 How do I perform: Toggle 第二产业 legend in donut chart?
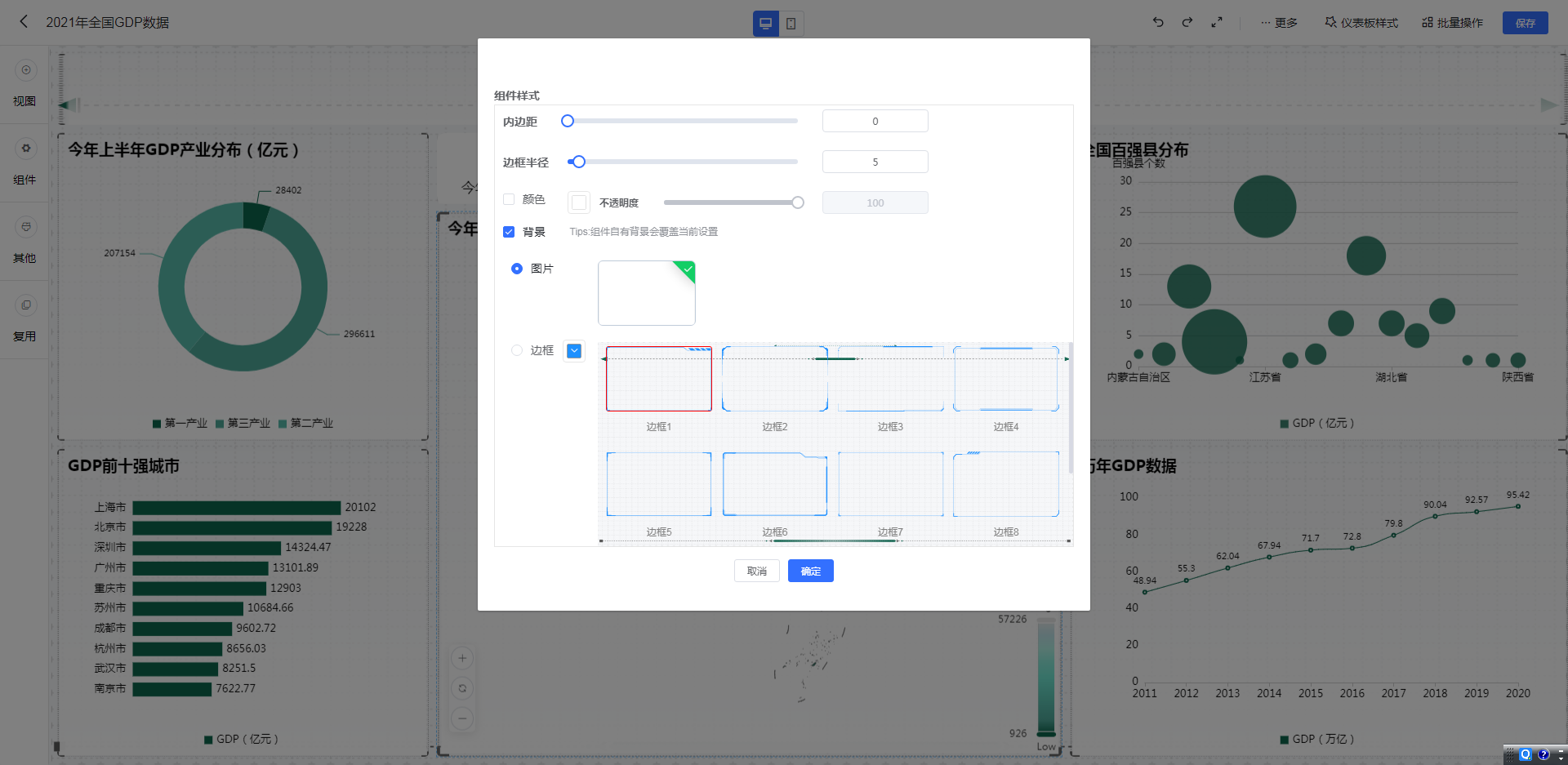pyautogui.click(x=305, y=423)
